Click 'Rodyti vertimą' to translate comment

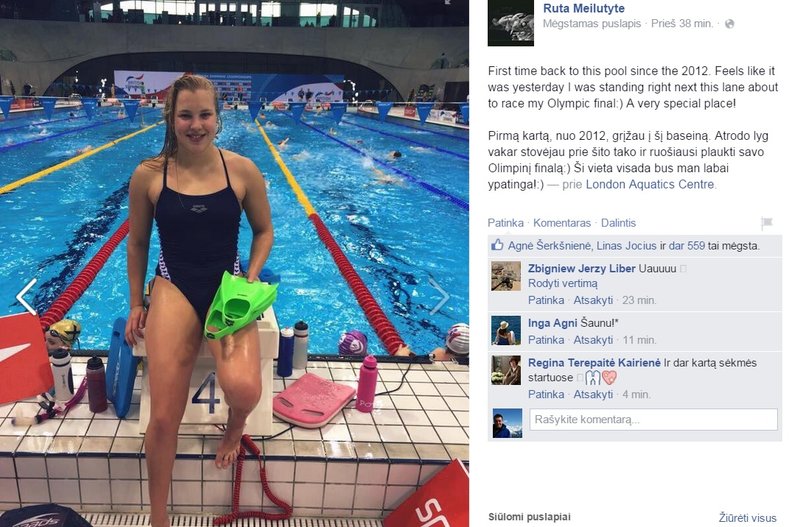coord(563,284)
